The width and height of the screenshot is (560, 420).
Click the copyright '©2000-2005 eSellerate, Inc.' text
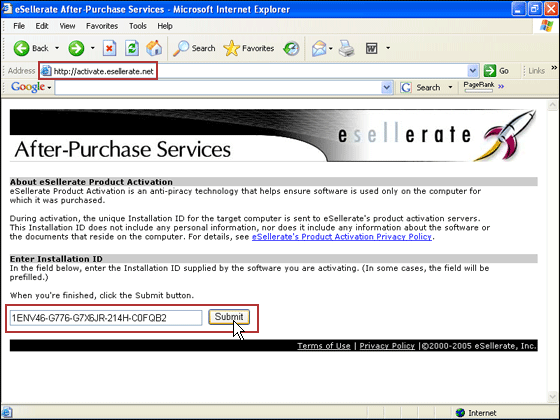479,346
